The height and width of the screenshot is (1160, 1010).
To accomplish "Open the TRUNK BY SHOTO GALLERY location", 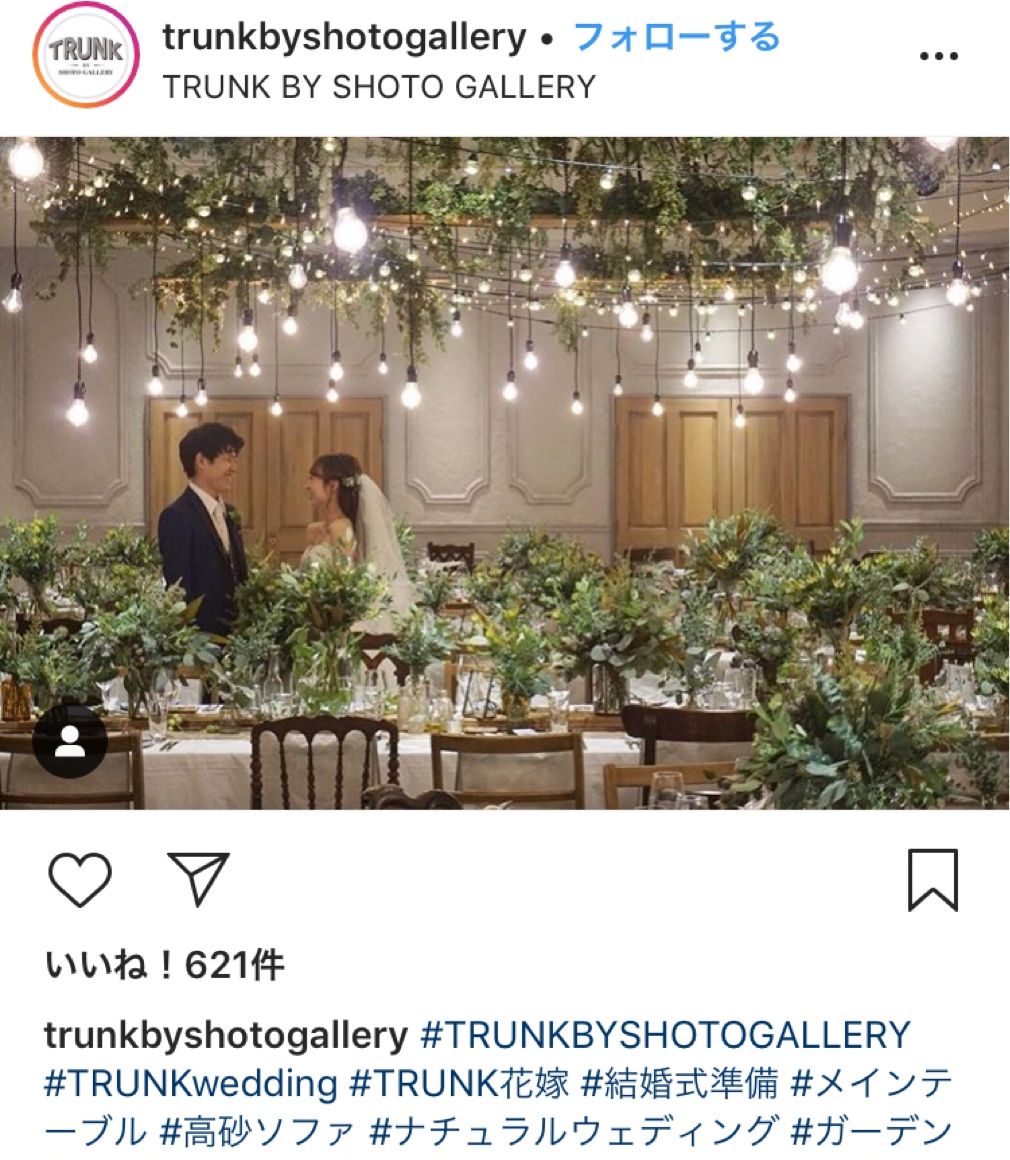I will click(x=379, y=87).
